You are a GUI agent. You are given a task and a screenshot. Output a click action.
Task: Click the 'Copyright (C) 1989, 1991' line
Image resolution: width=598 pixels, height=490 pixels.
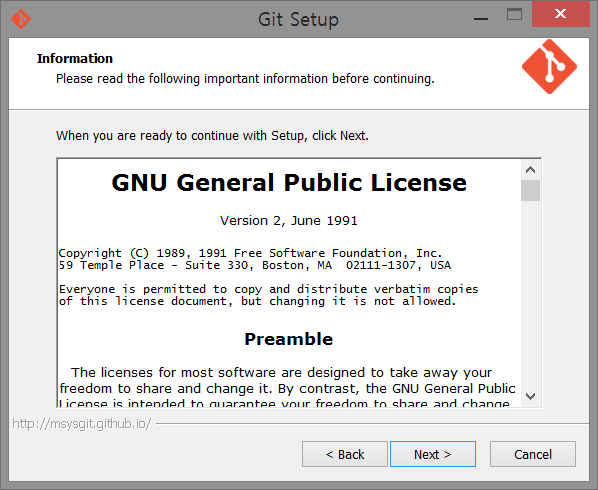(x=250, y=253)
